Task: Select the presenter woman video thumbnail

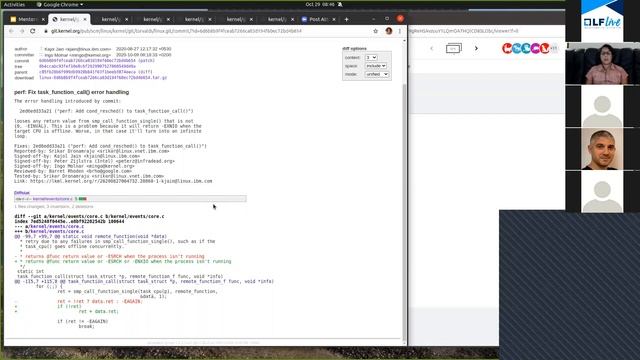Action: click(602, 64)
